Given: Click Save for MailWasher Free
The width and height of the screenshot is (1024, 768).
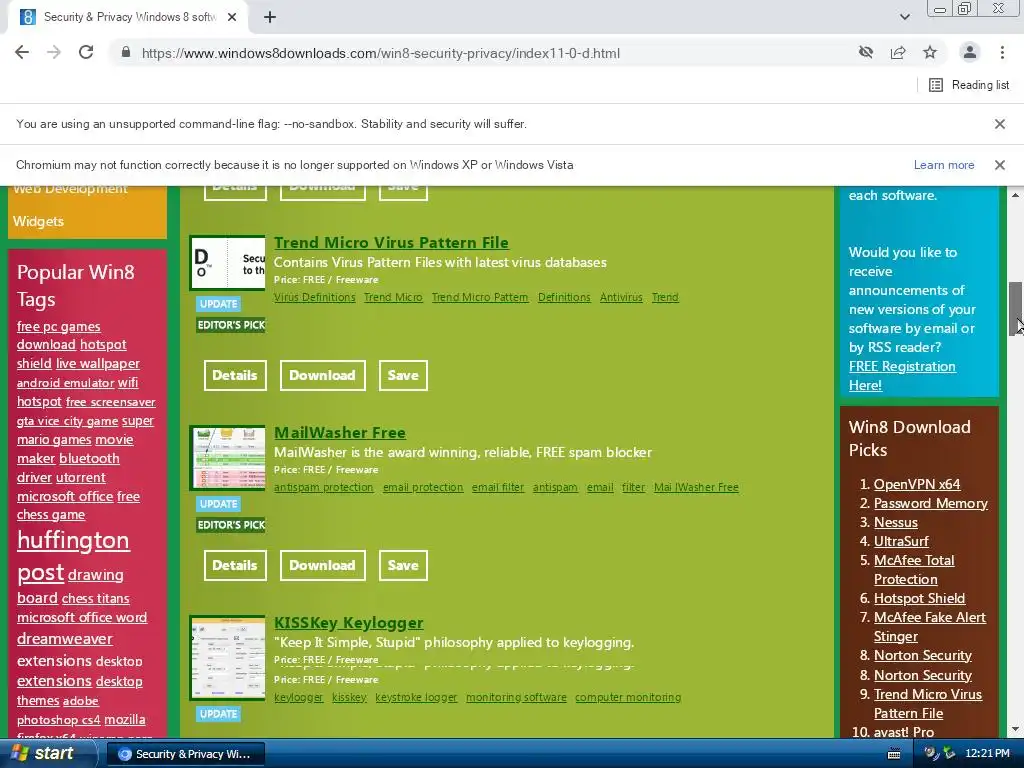Looking at the screenshot, I should [403, 566].
